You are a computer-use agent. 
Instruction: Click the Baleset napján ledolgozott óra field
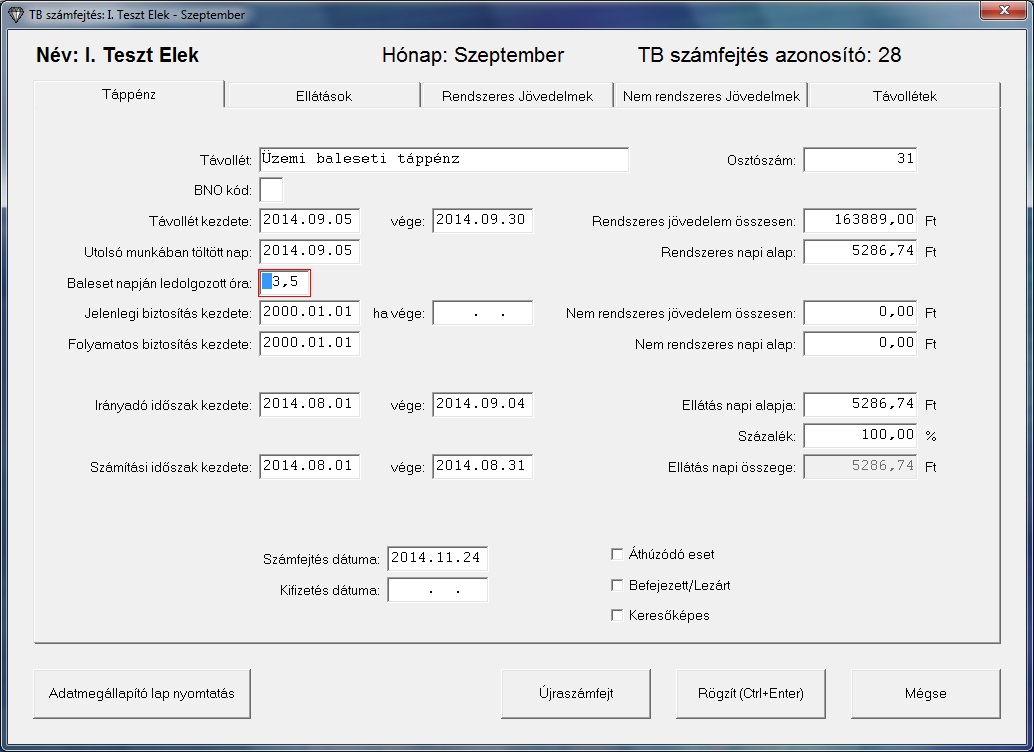coord(286,283)
